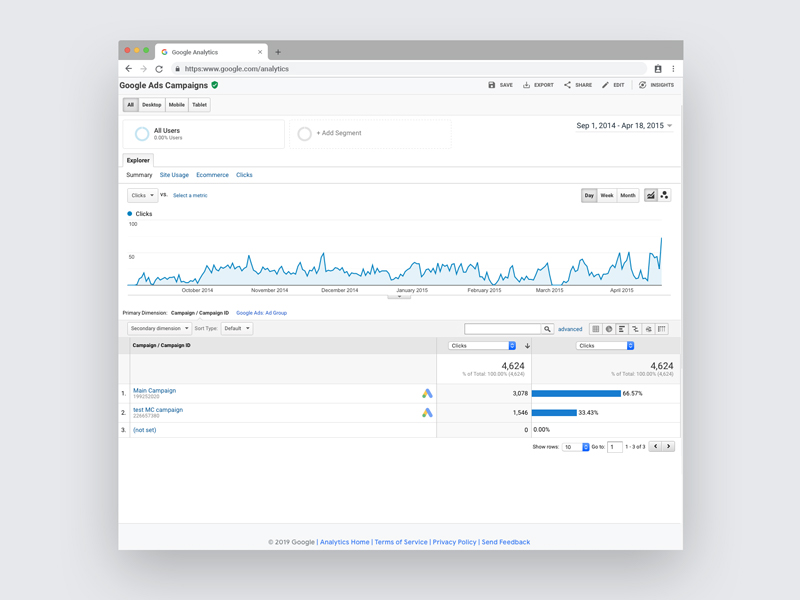Switch table to Pivot view
Image resolution: width=800 pixels, height=600 pixels.
click(662, 329)
